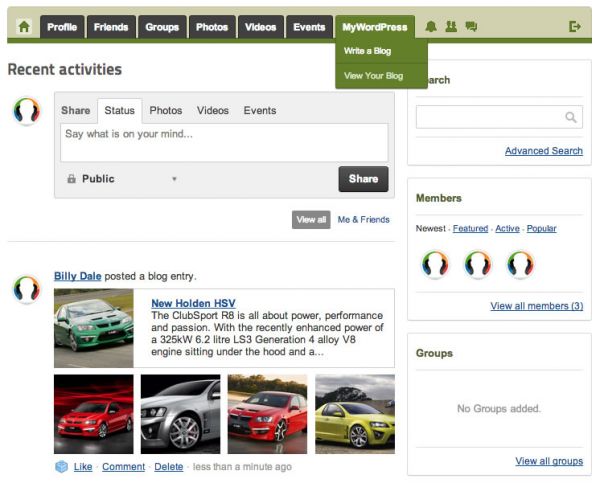Open the messages chat bubble icon
Screen dimensions: 600x487
click(471, 27)
